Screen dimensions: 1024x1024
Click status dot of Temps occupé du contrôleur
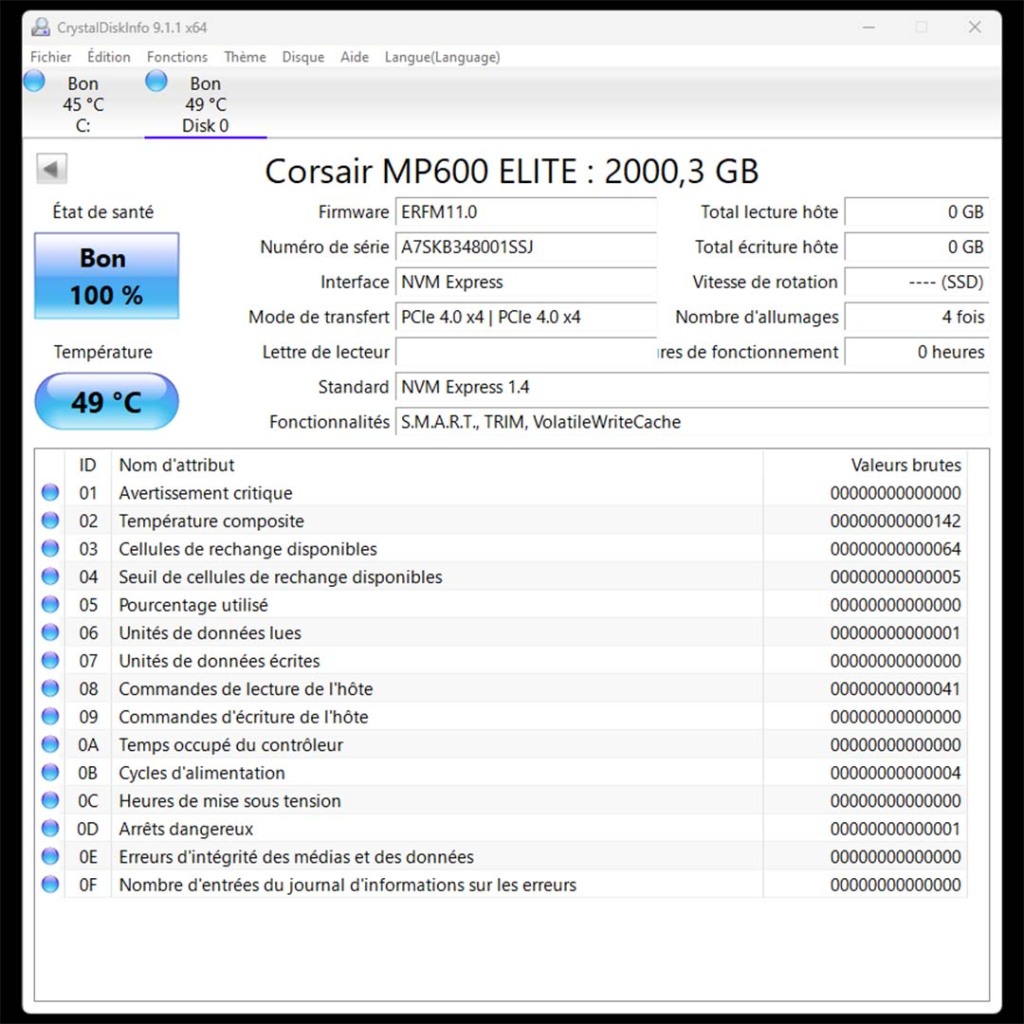point(50,744)
